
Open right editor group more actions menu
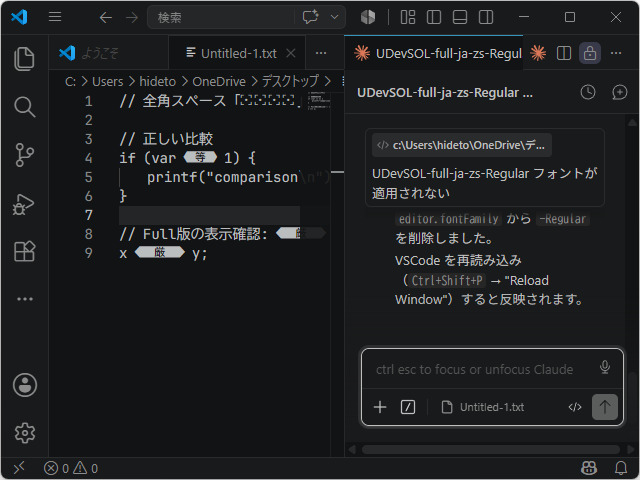(x=616, y=53)
